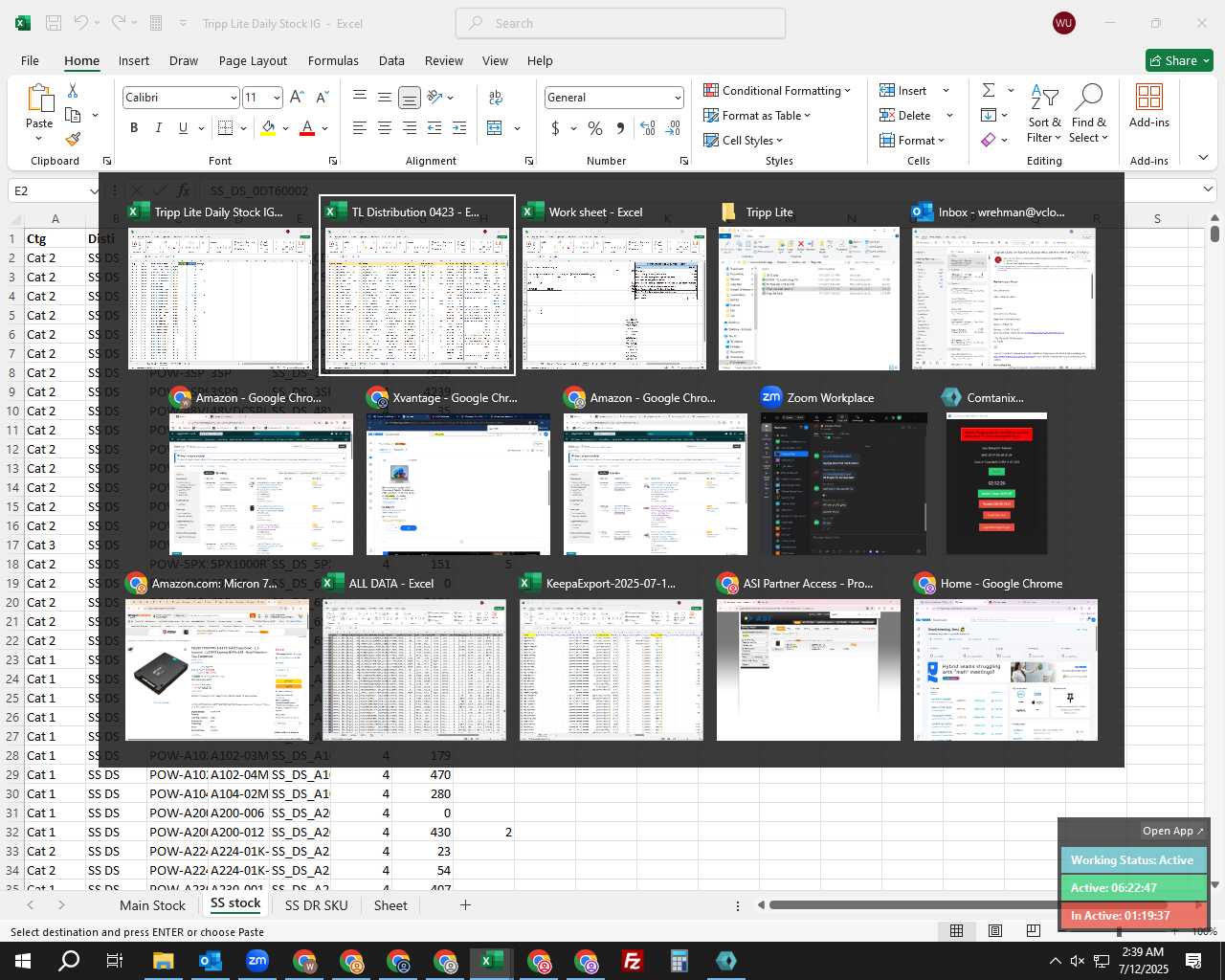
Task: Open Outlook from the taskbar
Action: [x=211, y=961]
